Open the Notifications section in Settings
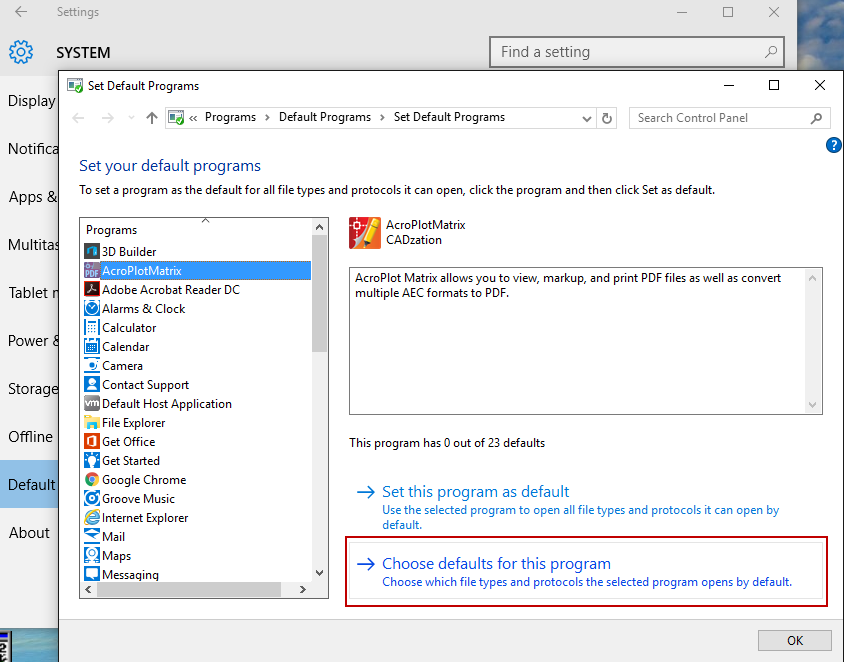 [31, 149]
